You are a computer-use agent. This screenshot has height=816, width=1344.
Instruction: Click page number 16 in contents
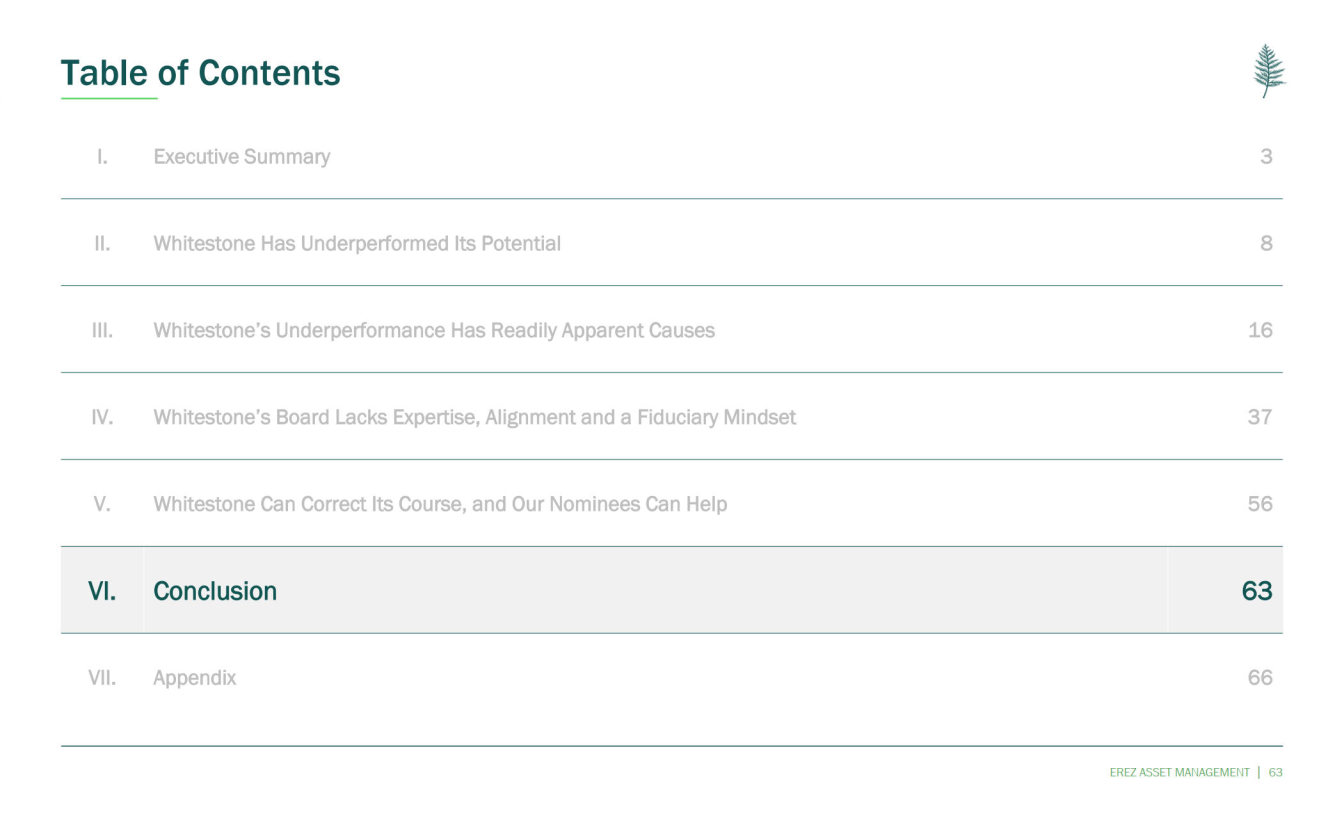pyautogui.click(x=1260, y=331)
